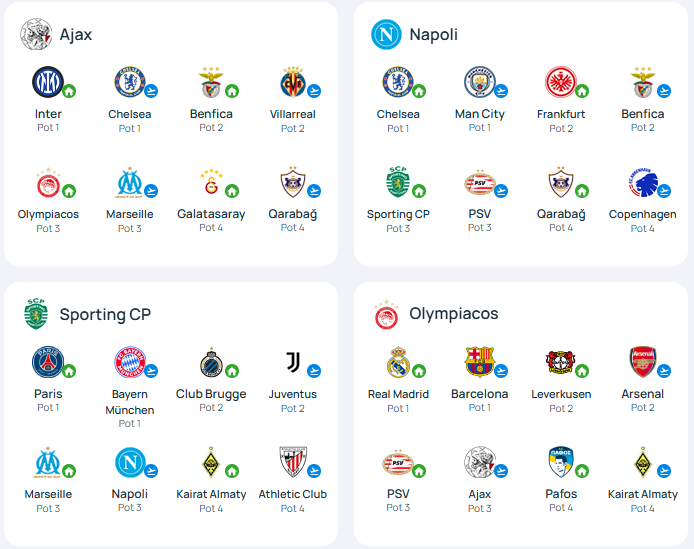
Task: Click Pot 1 label under Inter
Action: pos(48,128)
